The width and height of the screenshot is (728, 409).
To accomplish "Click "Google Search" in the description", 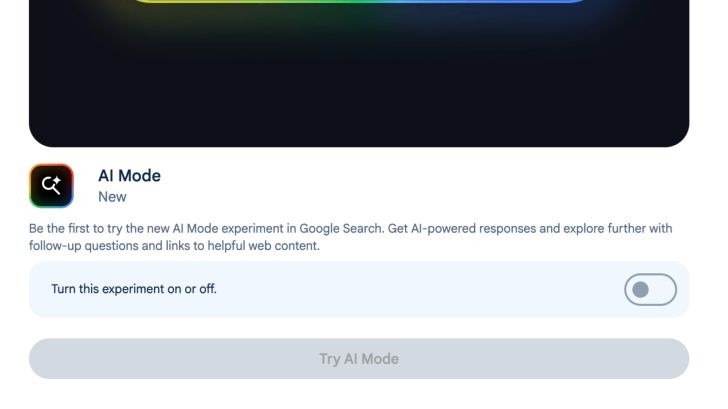I will pos(342,228).
